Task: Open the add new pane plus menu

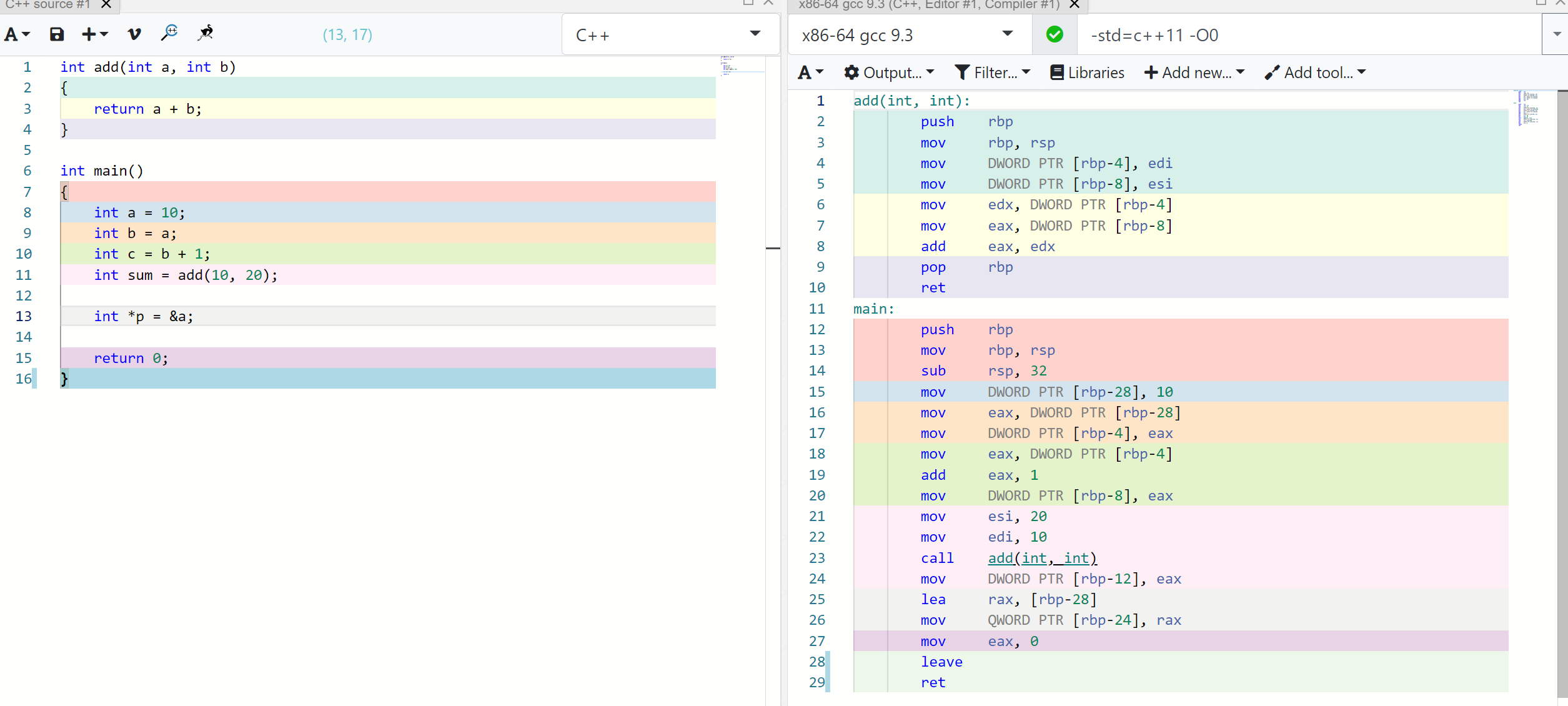Action: [x=94, y=34]
